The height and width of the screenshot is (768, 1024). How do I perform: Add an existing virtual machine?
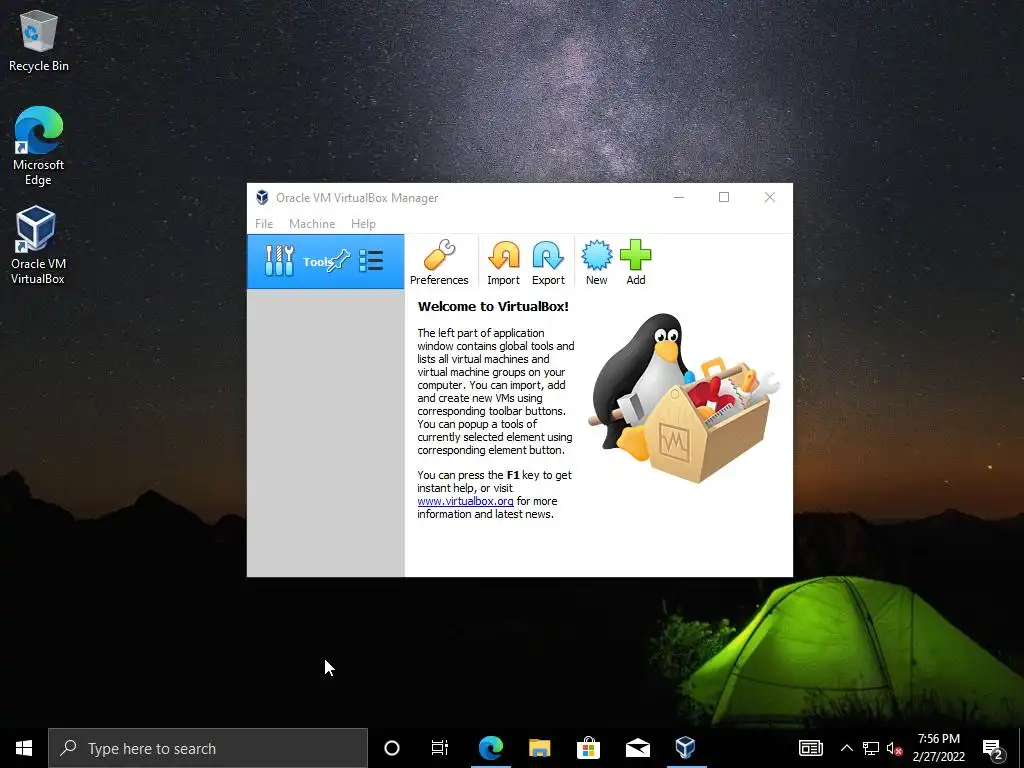635,263
